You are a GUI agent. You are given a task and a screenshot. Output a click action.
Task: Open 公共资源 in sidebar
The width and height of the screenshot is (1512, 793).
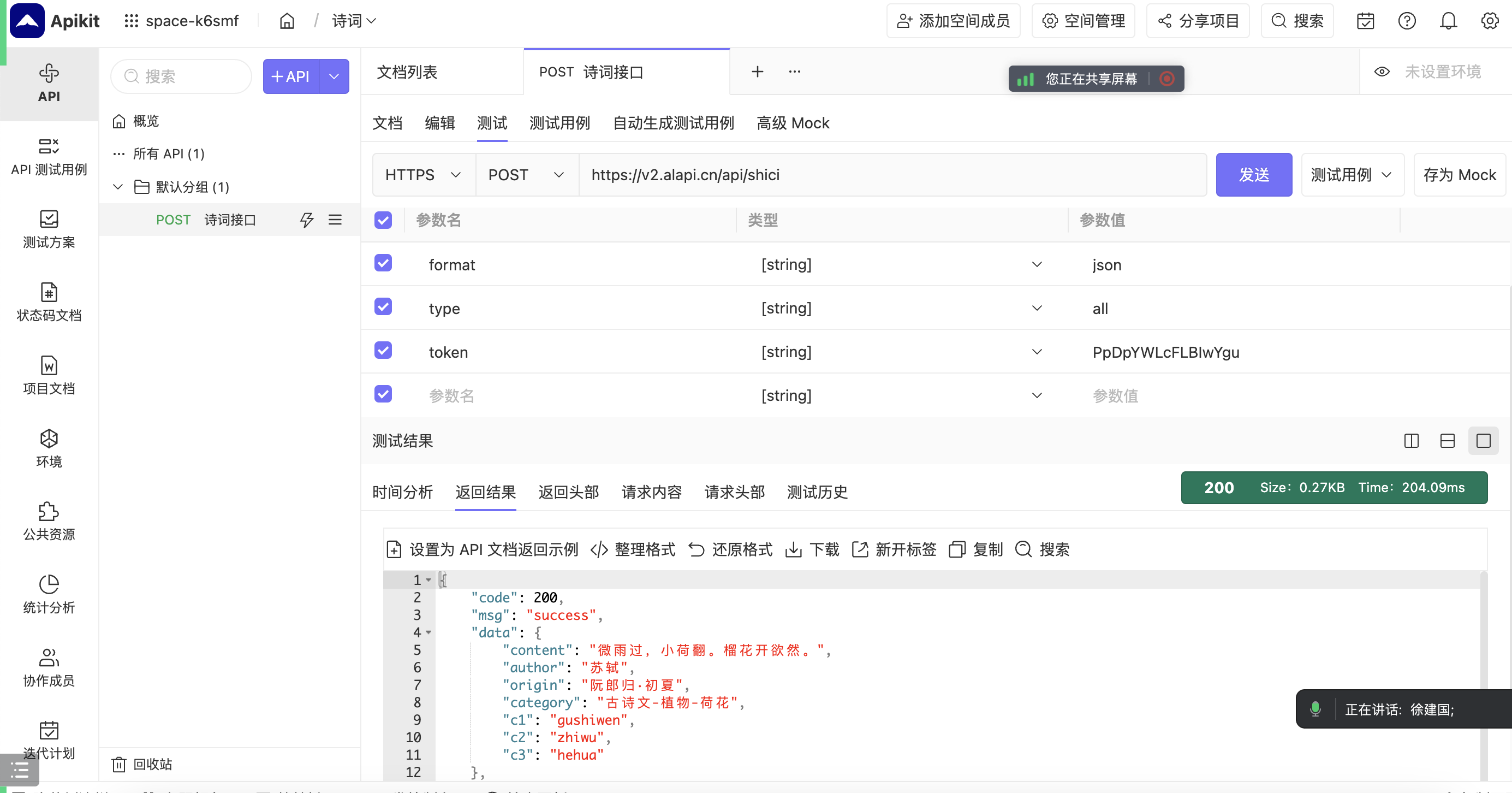[49, 522]
